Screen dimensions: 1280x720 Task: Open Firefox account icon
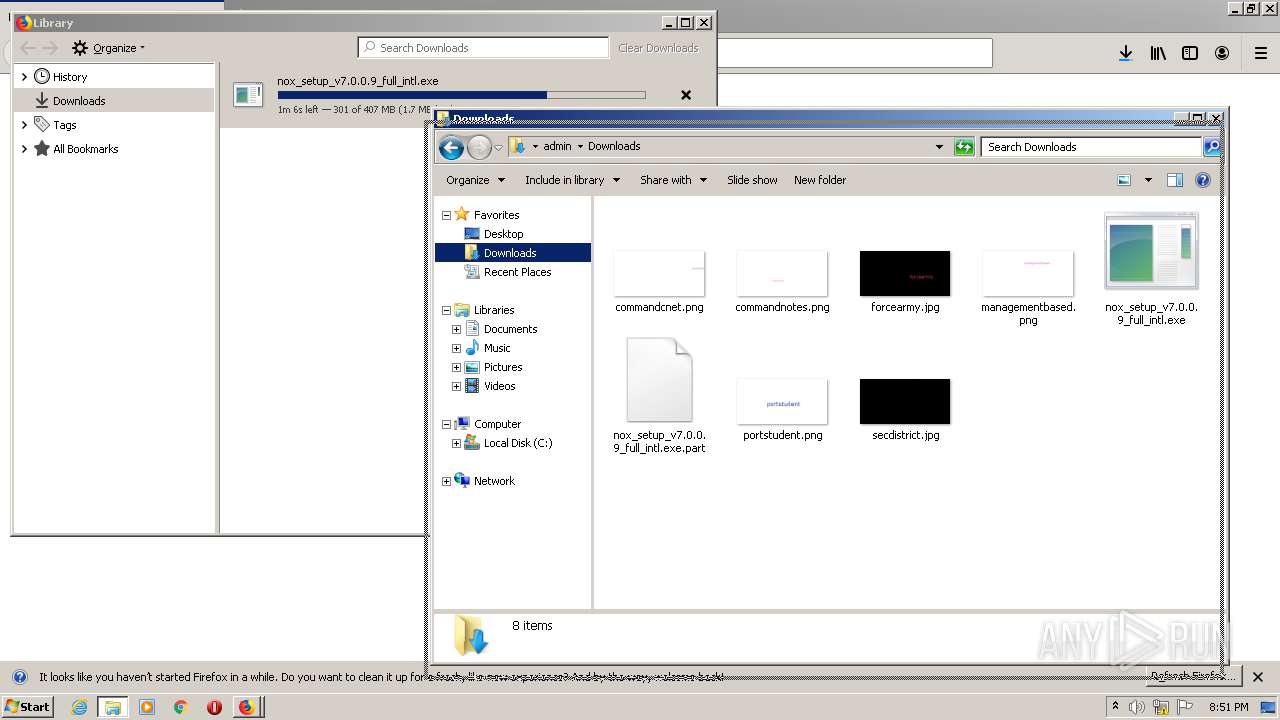(x=1222, y=53)
